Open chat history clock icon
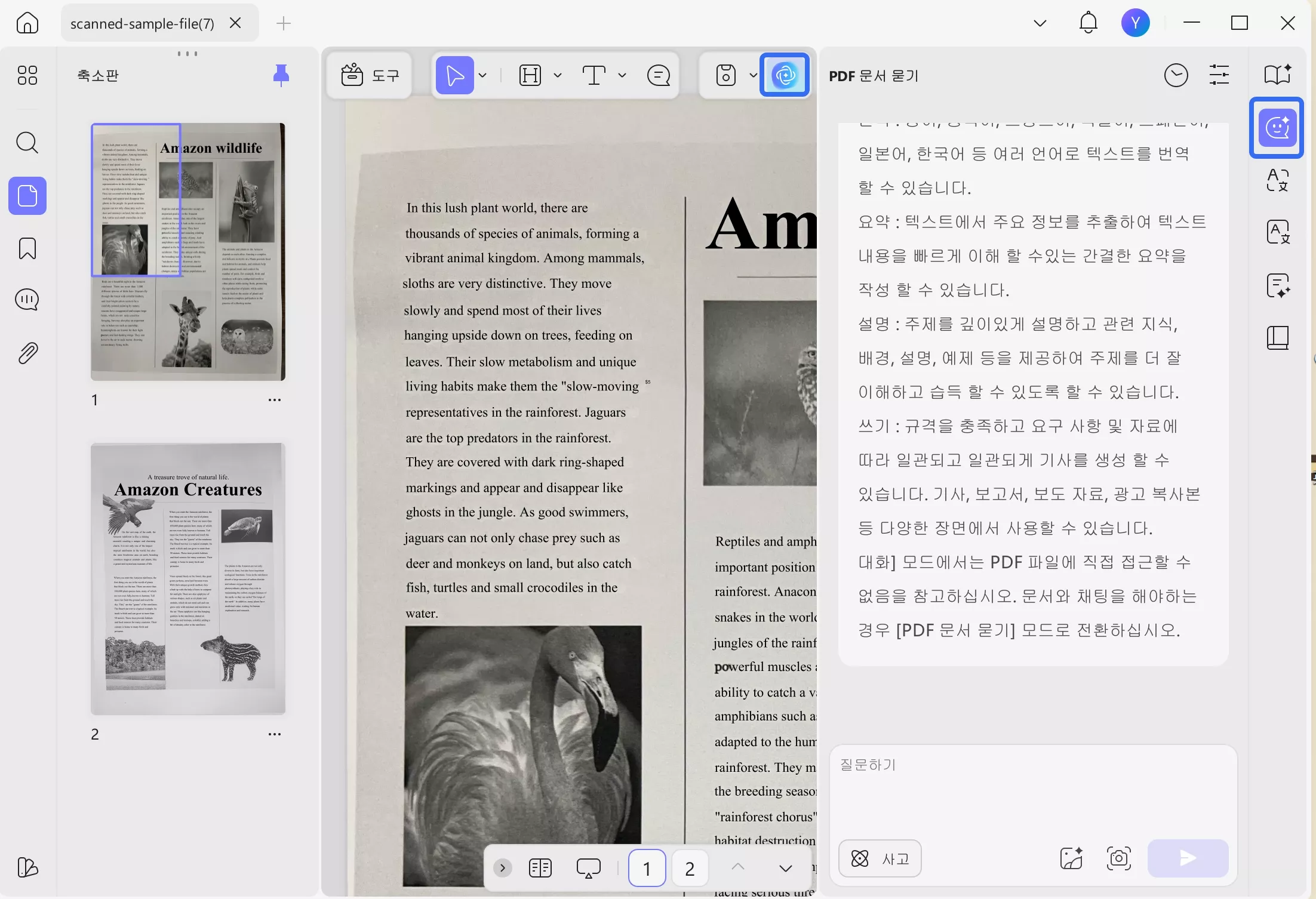 point(1176,75)
